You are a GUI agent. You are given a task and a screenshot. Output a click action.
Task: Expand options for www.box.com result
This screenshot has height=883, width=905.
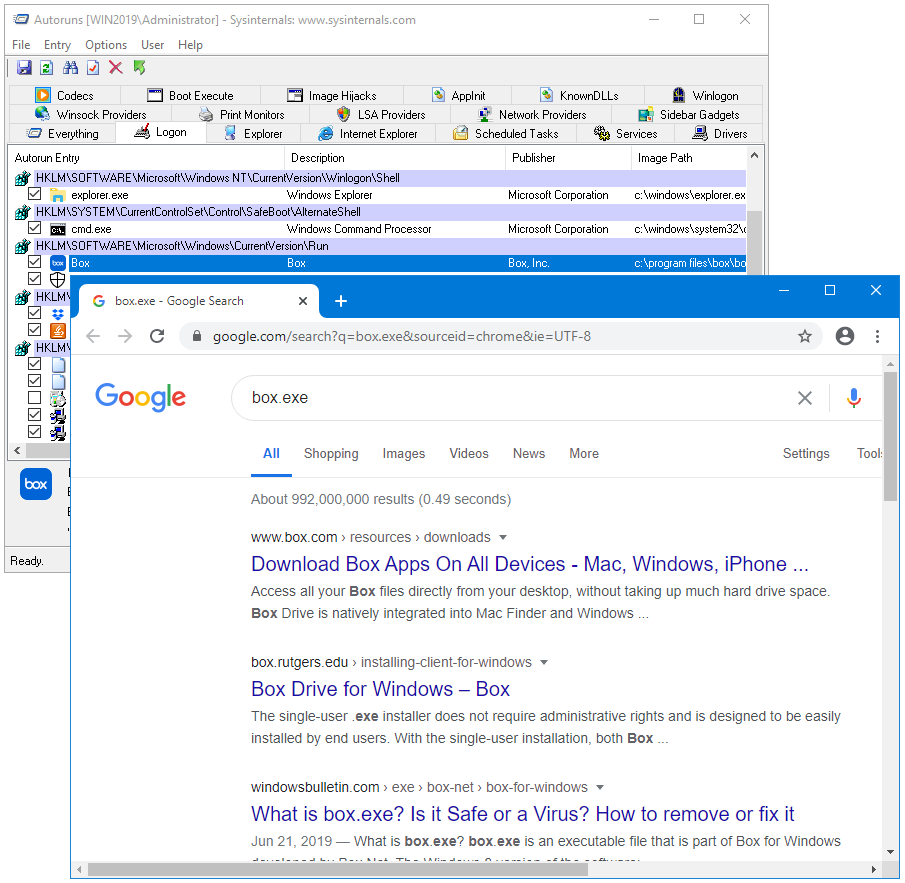tap(503, 537)
